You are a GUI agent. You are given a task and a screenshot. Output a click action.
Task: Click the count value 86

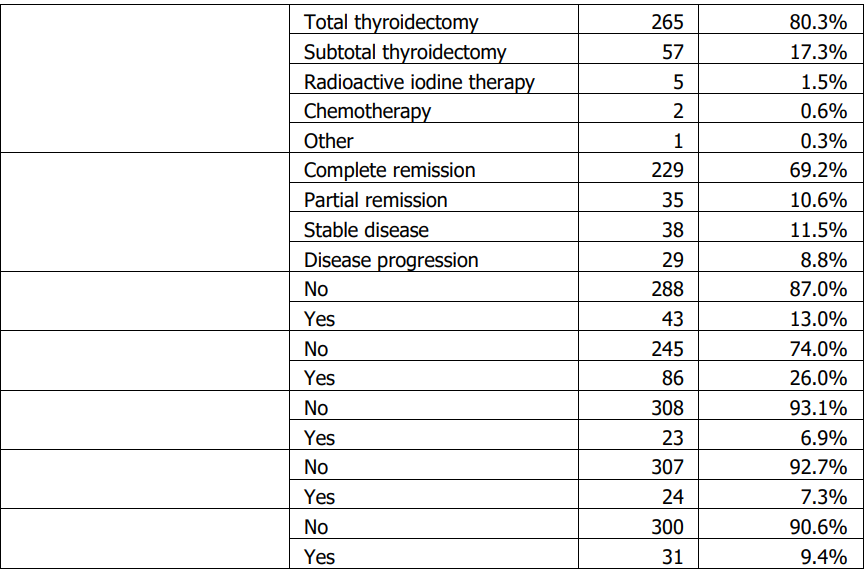click(x=672, y=379)
